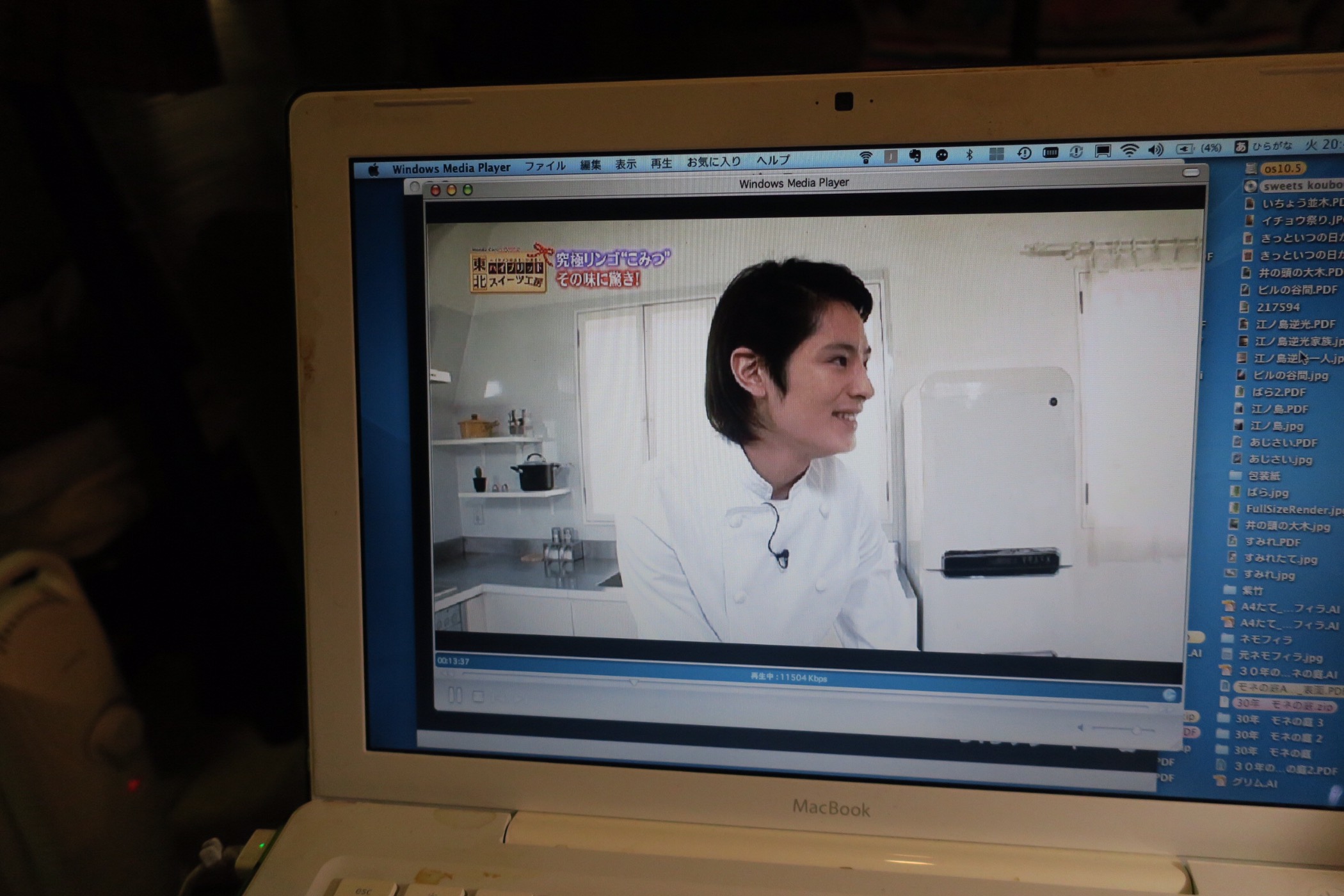Open the 再生 menu
This screenshot has width=1344, height=896.
pos(661,164)
